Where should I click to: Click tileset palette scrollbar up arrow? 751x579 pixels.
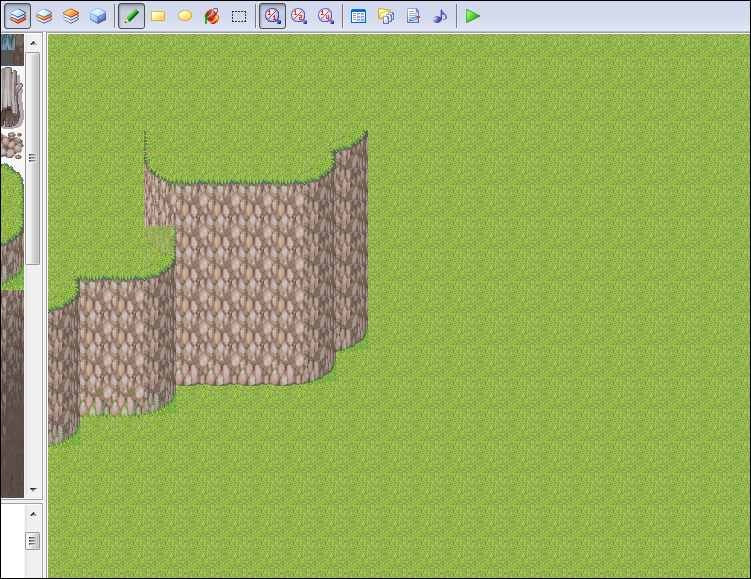(33, 43)
